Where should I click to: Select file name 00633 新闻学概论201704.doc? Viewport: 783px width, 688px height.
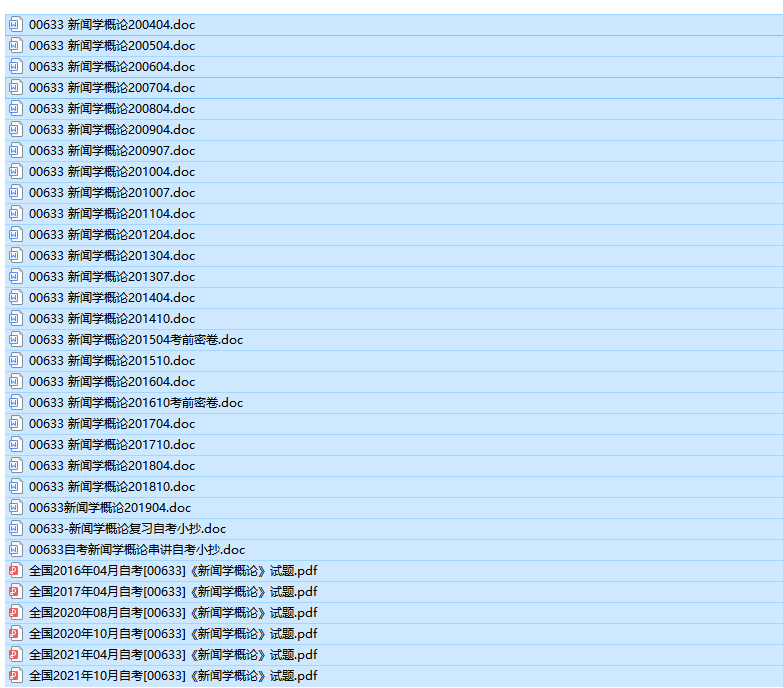point(112,423)
